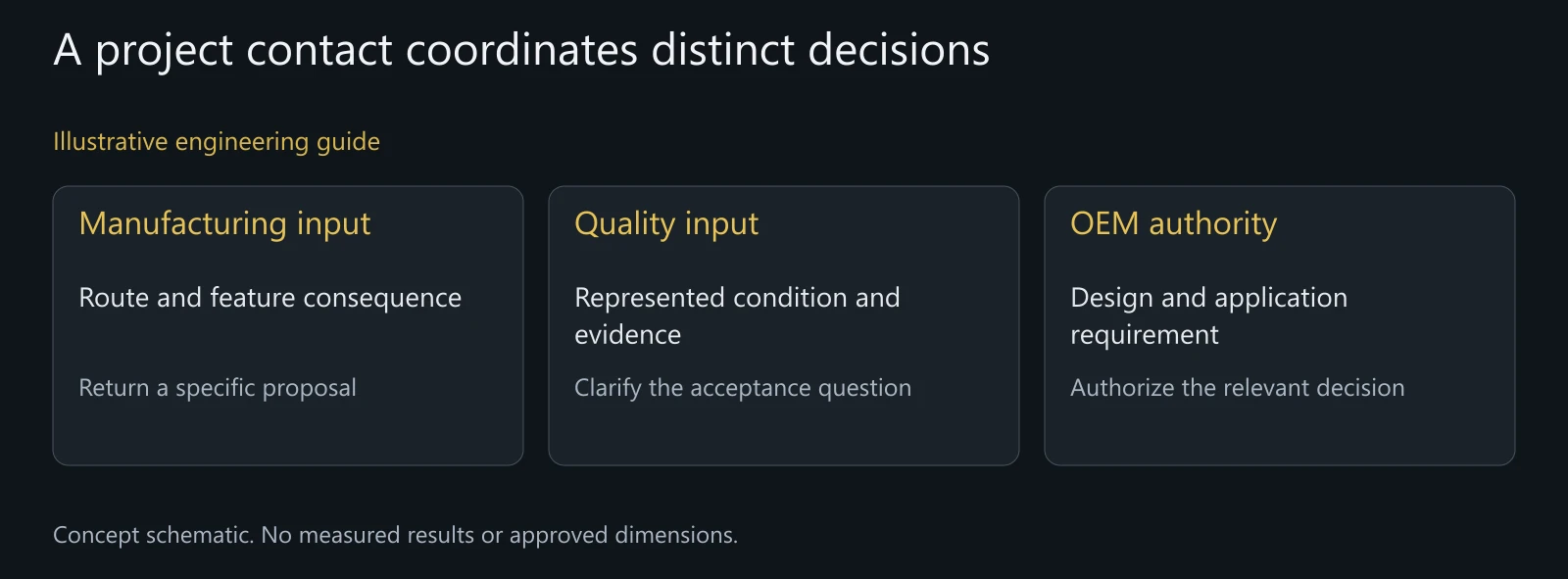Click the OEM authority heading

[x=1174, y=224]
